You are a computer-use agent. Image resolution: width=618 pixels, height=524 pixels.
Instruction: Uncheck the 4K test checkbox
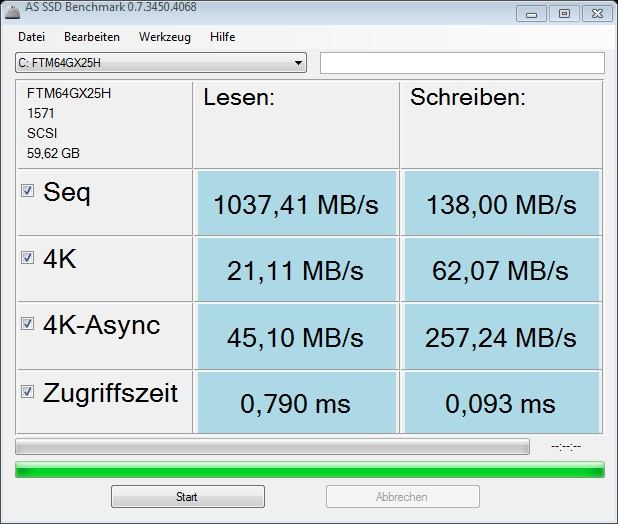(x=28, y=257)
